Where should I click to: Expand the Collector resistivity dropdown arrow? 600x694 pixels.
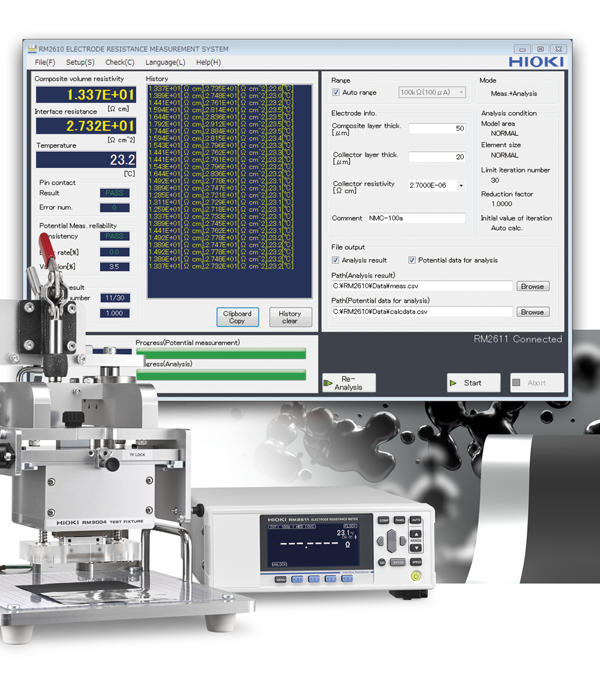461,185
